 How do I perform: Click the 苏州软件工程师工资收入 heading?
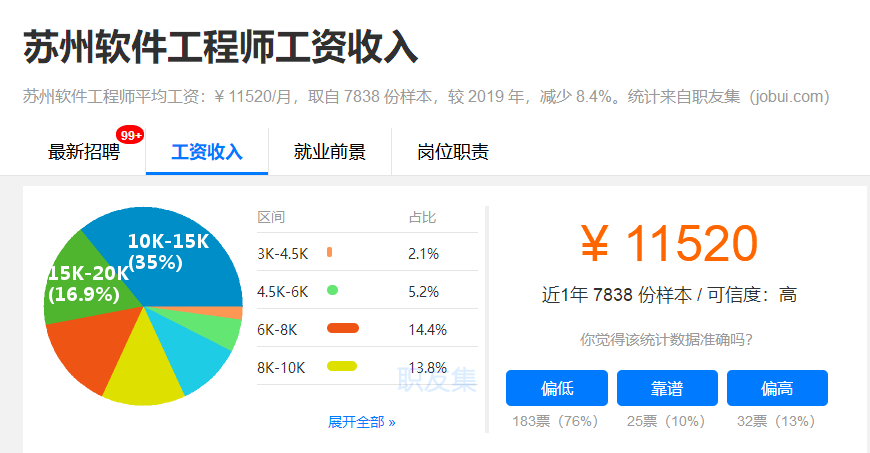(x=220, y=47)
